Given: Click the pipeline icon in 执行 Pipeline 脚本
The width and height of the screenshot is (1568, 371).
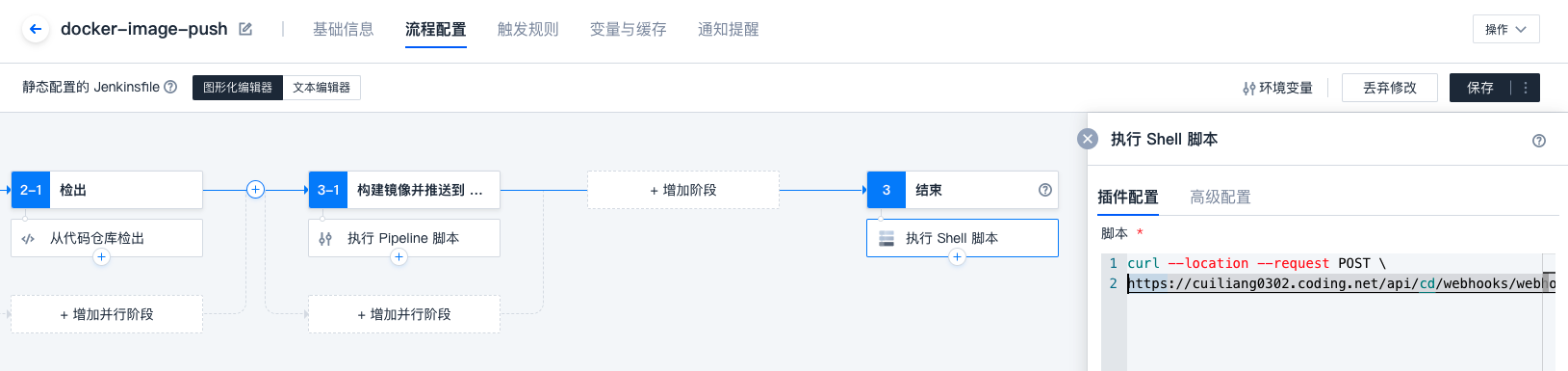Looking at the screenshot, I should (x=325, y=238).
